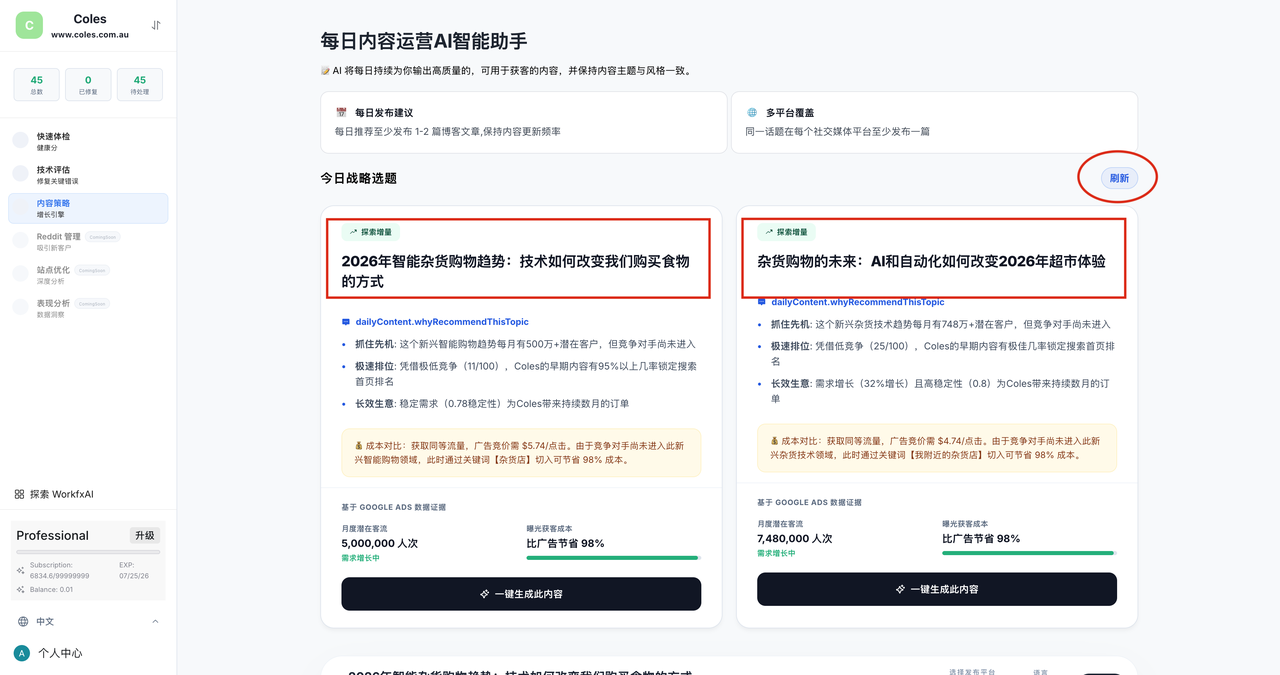This screenshot has height=675, width=1280.
Task: Generate content for the 杂货购物的未来 topic
Action: coord(936,589)
